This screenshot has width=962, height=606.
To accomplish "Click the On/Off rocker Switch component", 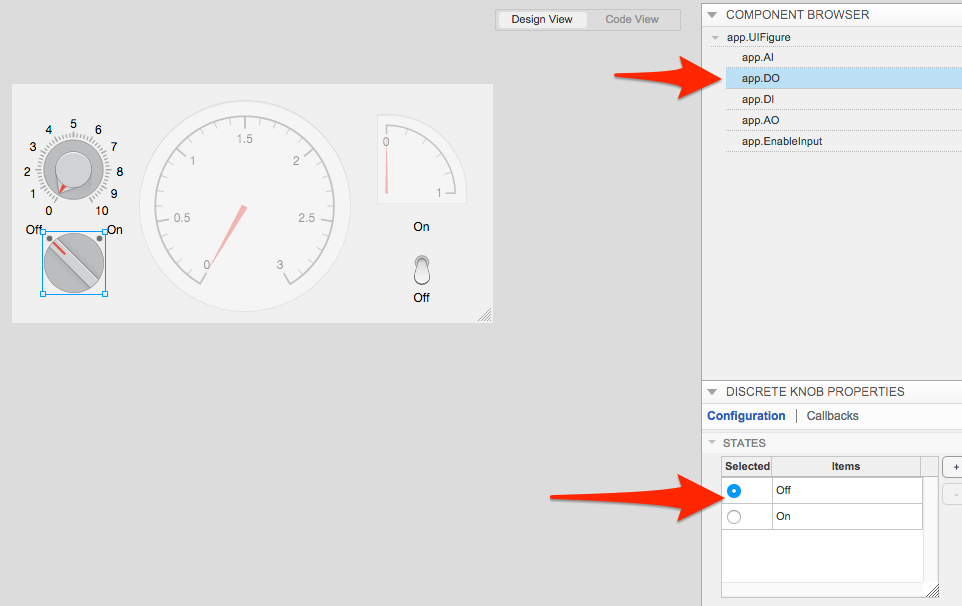I will pyautogui.click(x=421, y=268).
